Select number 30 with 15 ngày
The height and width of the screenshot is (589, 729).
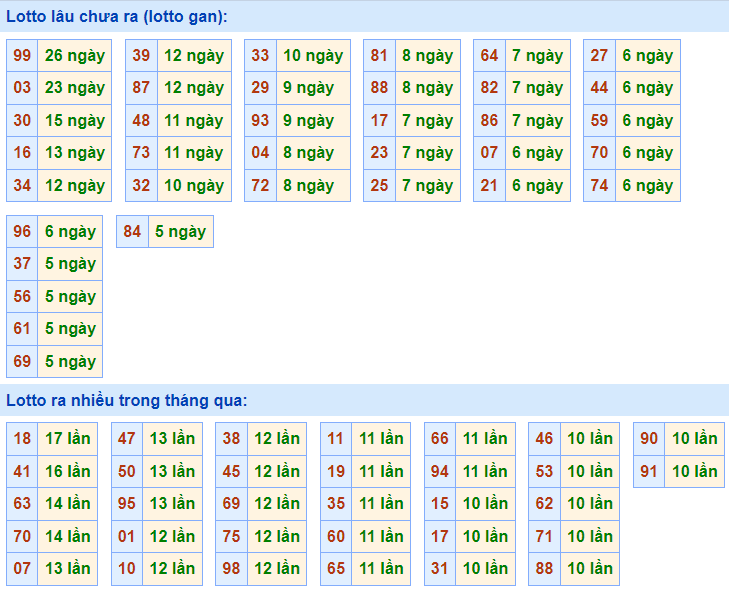[x=22, y=120]
